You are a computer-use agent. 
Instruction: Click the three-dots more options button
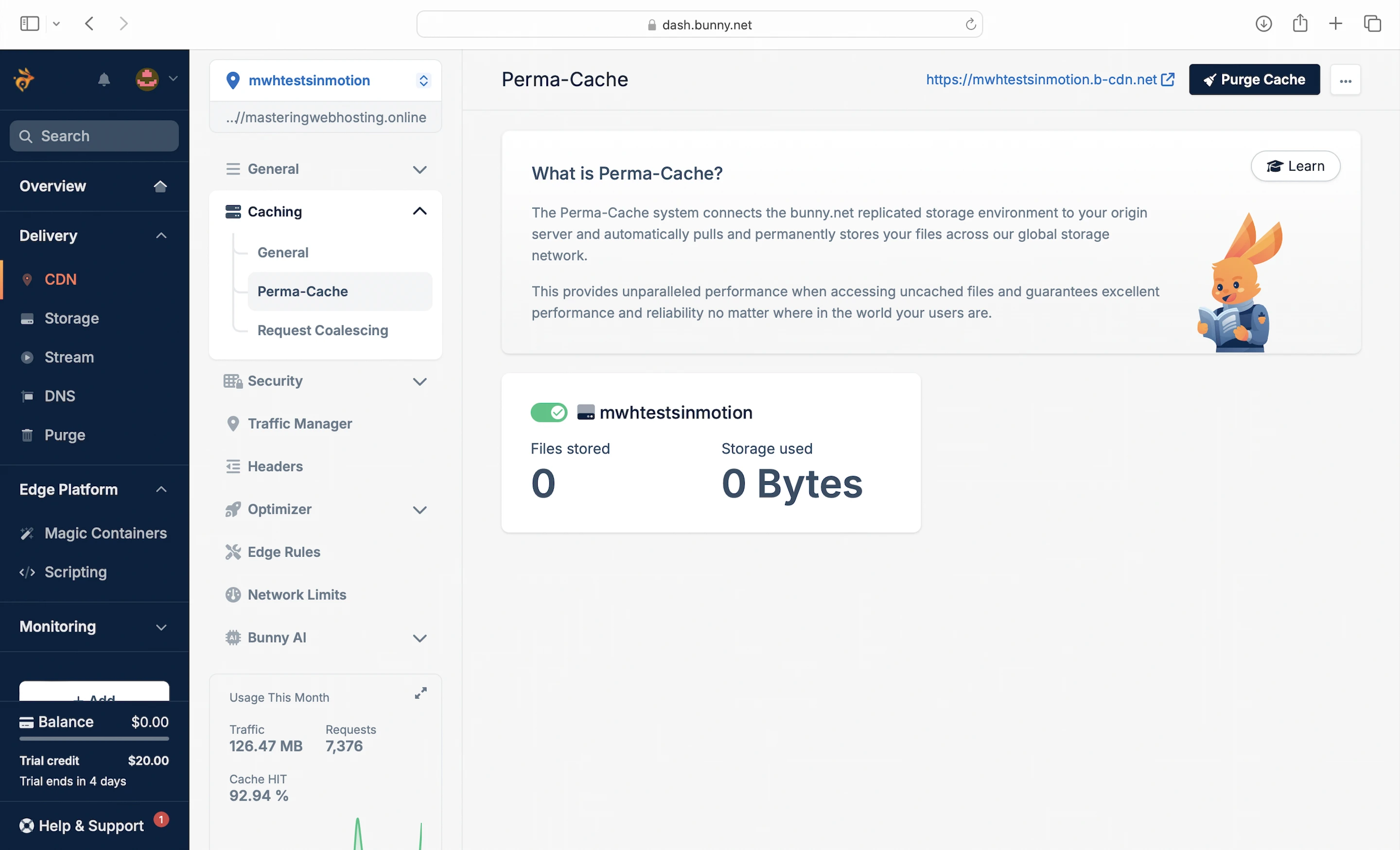pyautogui.click(x=1345, y=80)
